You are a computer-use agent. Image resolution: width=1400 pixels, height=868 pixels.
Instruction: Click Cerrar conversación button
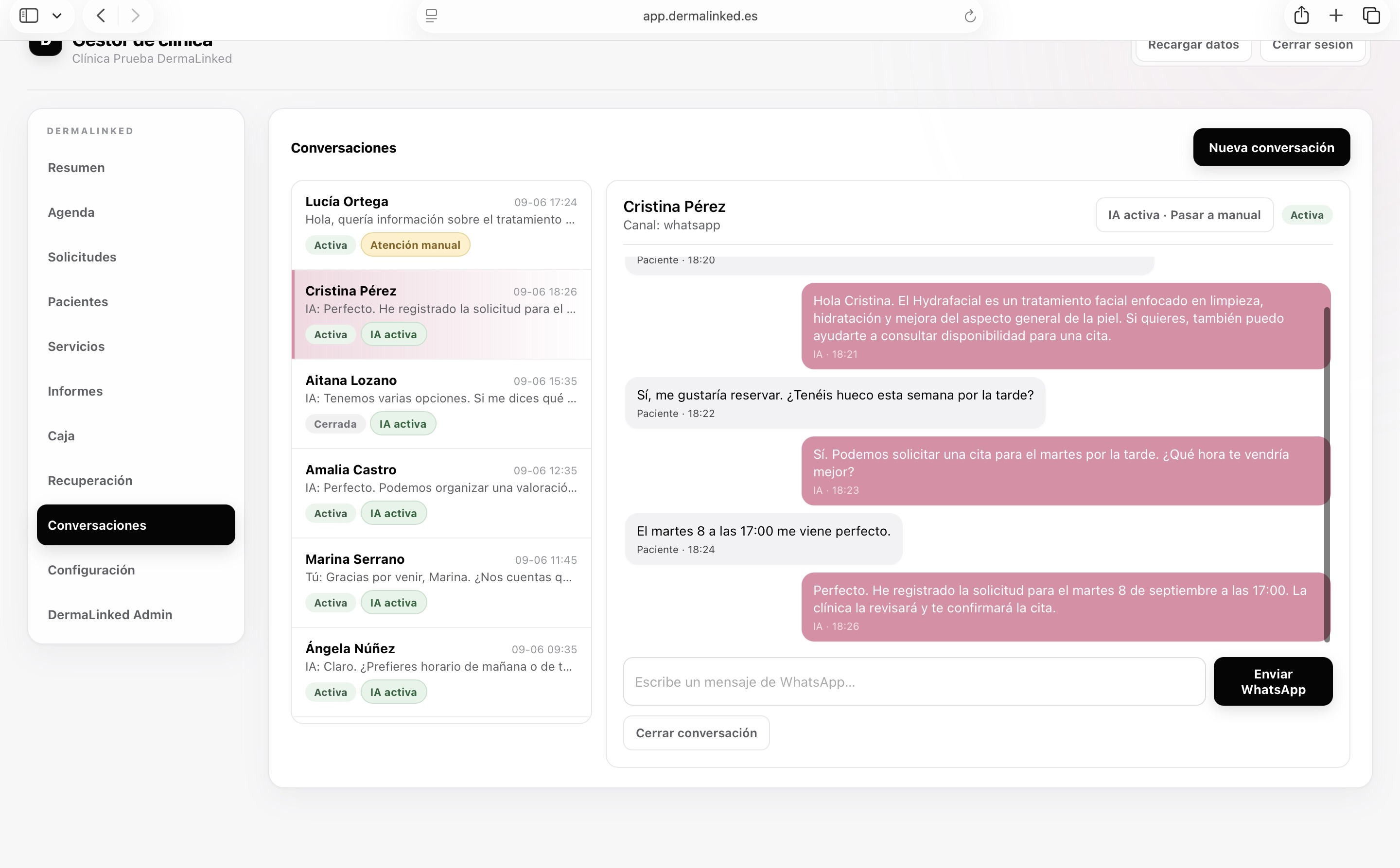696,733
